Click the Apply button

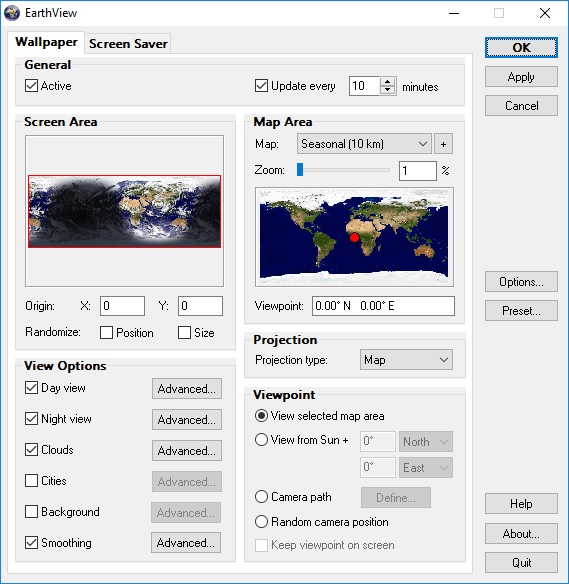point(521,77)
